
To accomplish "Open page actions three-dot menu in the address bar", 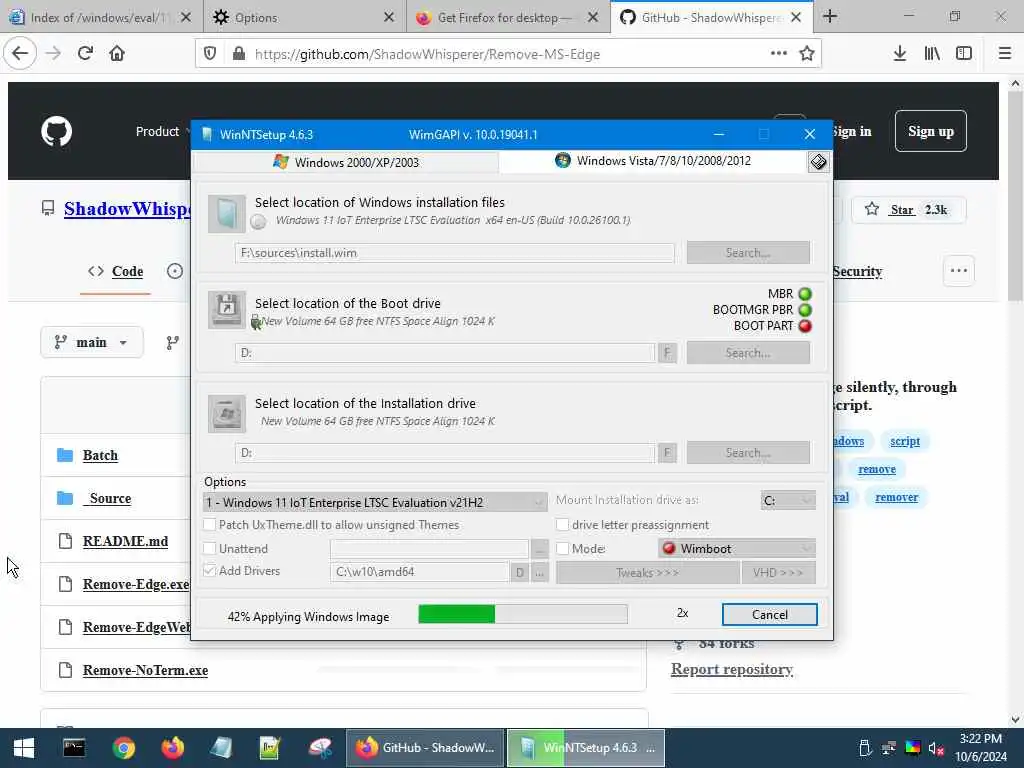I will [x=778, y=54].
